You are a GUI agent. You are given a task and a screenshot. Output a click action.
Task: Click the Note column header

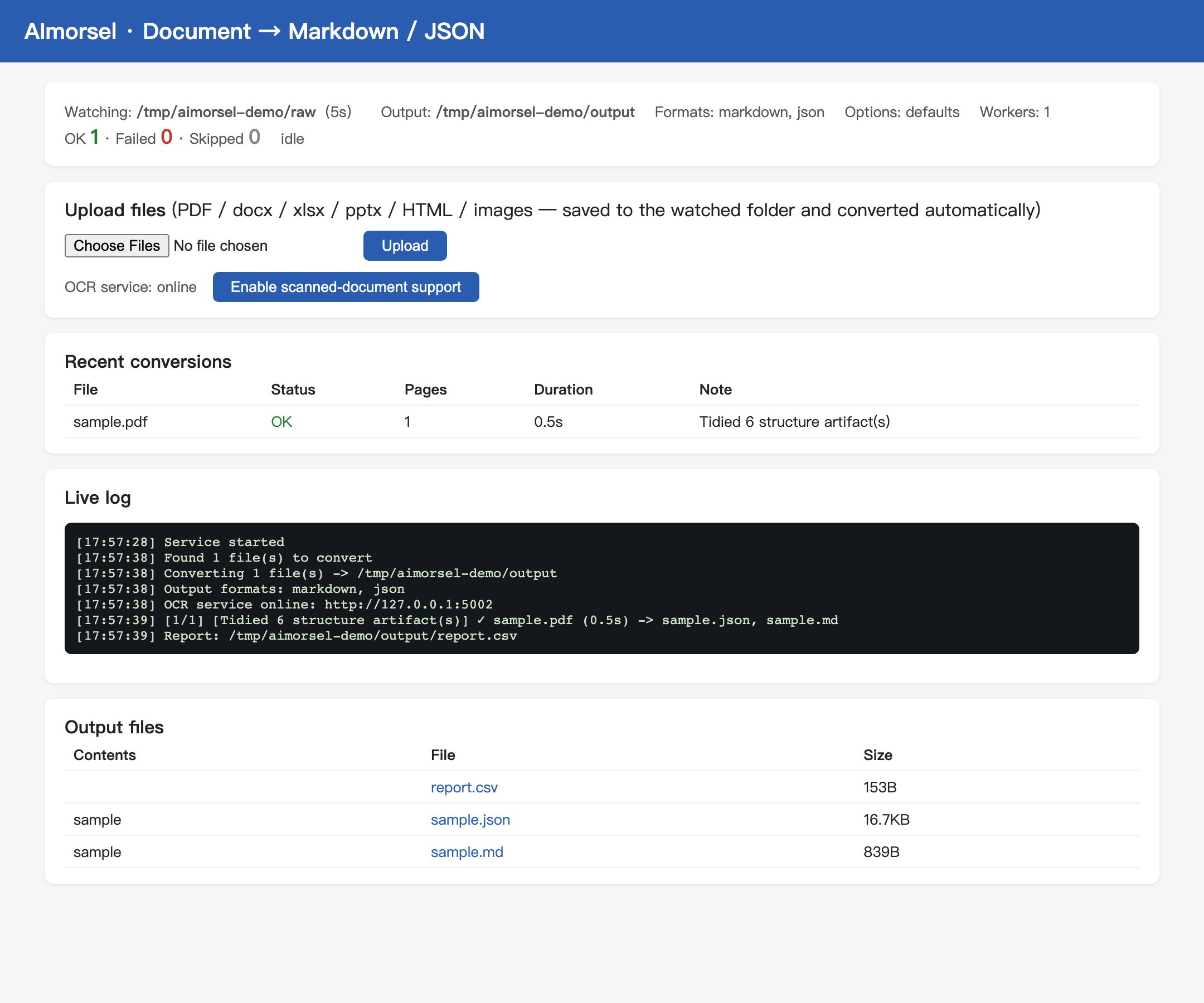coord(715,389)
